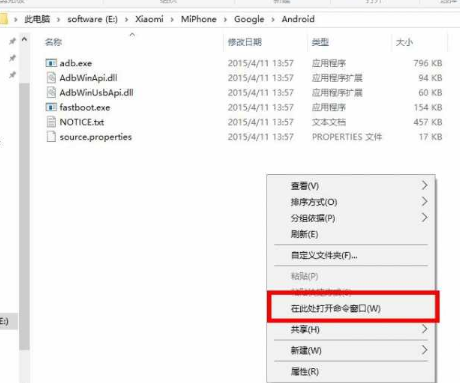This screenshot has height=383, width=460.
Task: Click the 796 KB size of adb.exe
Action: click(428, 63)
